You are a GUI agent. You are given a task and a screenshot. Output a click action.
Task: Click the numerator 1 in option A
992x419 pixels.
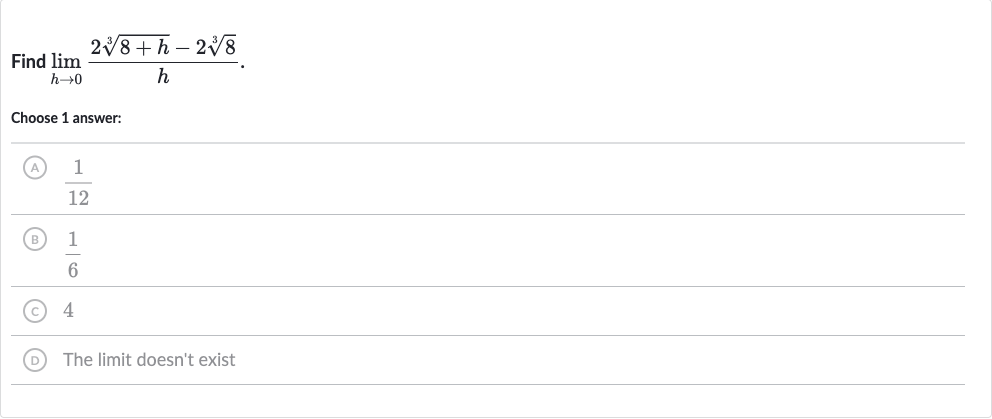tap(78, 167)
